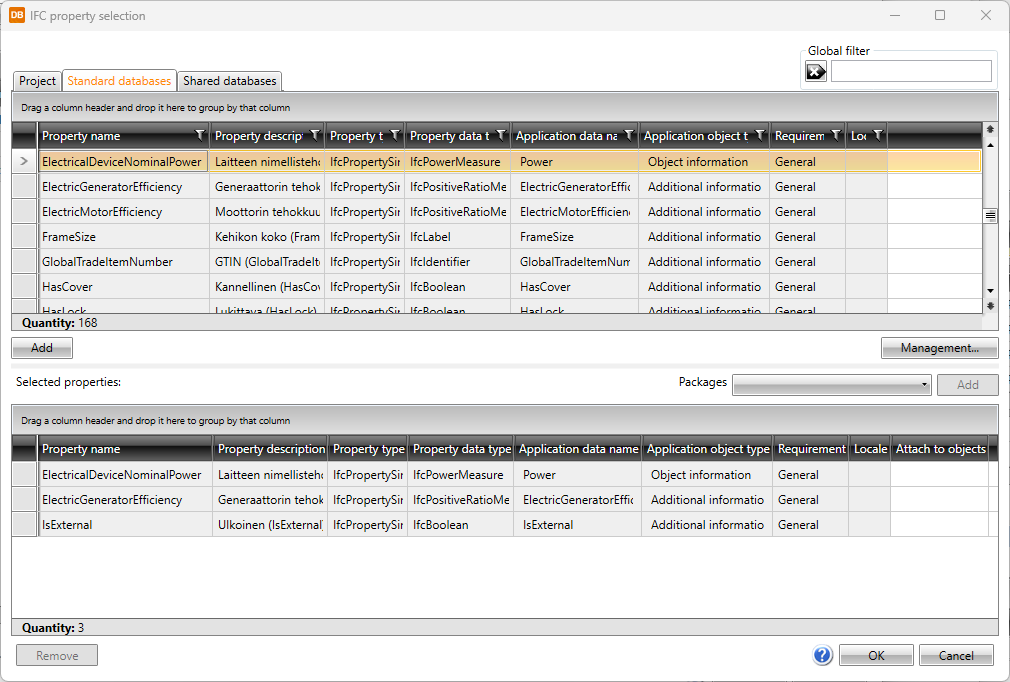Image resolution: width=1010 pixels, height=682 pixels.
Task: Switch to the Shared databases tab
Action: click(229, 81)
